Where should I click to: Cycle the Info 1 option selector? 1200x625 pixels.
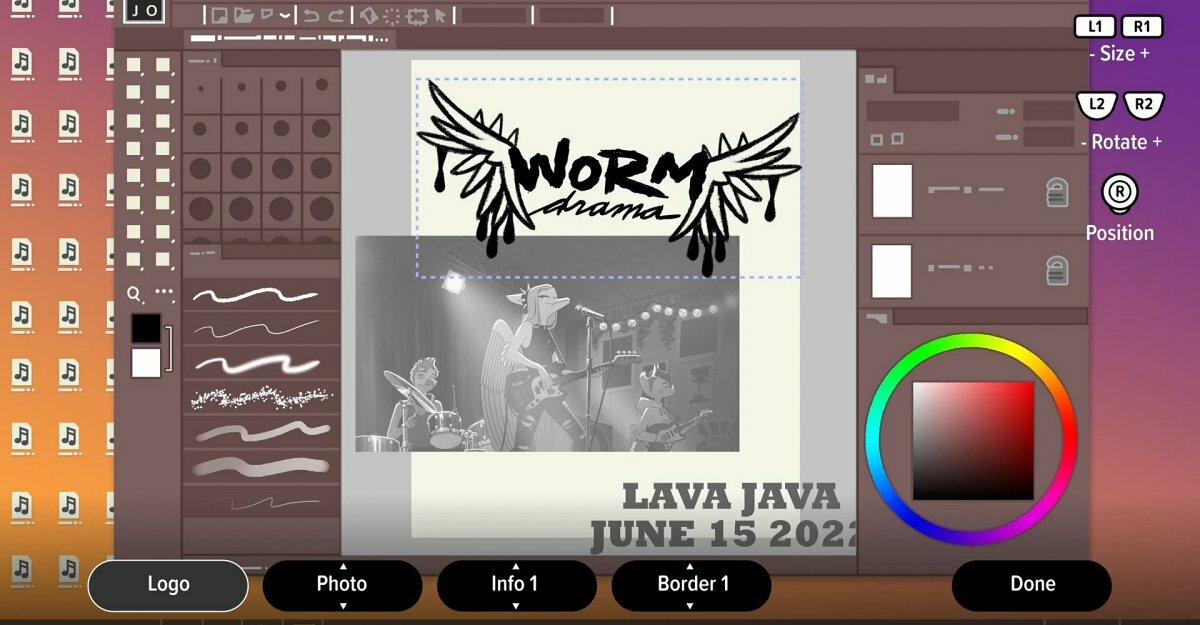(x=516, y=585)
